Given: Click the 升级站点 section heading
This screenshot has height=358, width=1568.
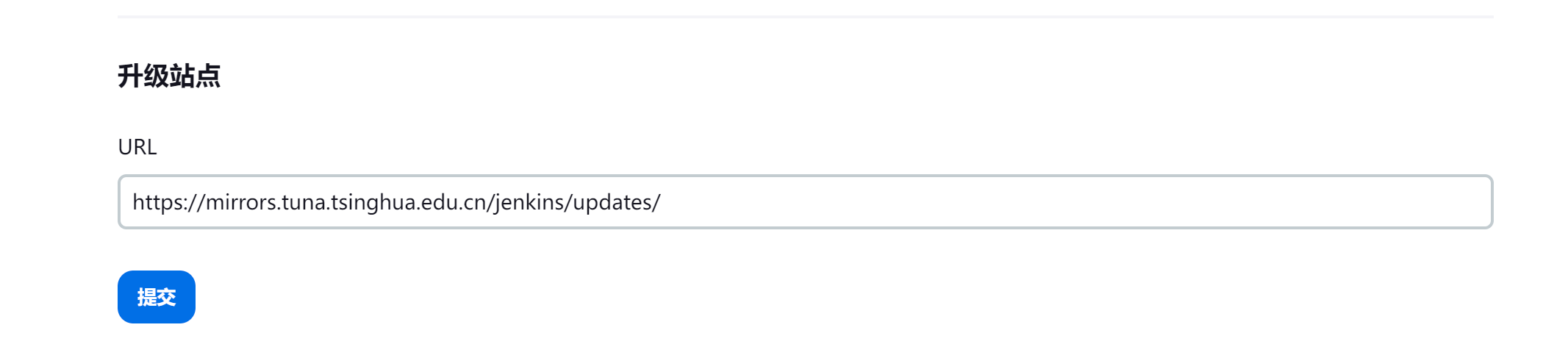Looking at the screenshot, I should coord(169,76).
